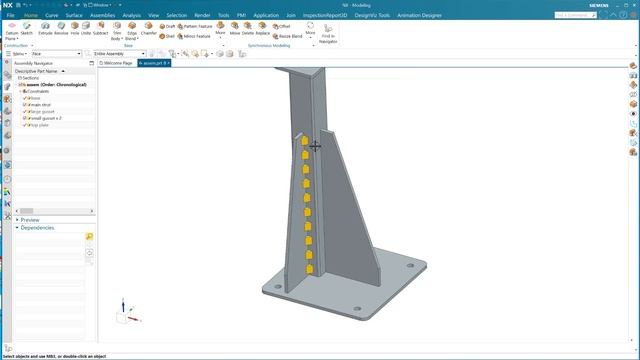Switch to the Surface ribbon tab
Viewport: 640px width, 360px height.
click(74, 15)
